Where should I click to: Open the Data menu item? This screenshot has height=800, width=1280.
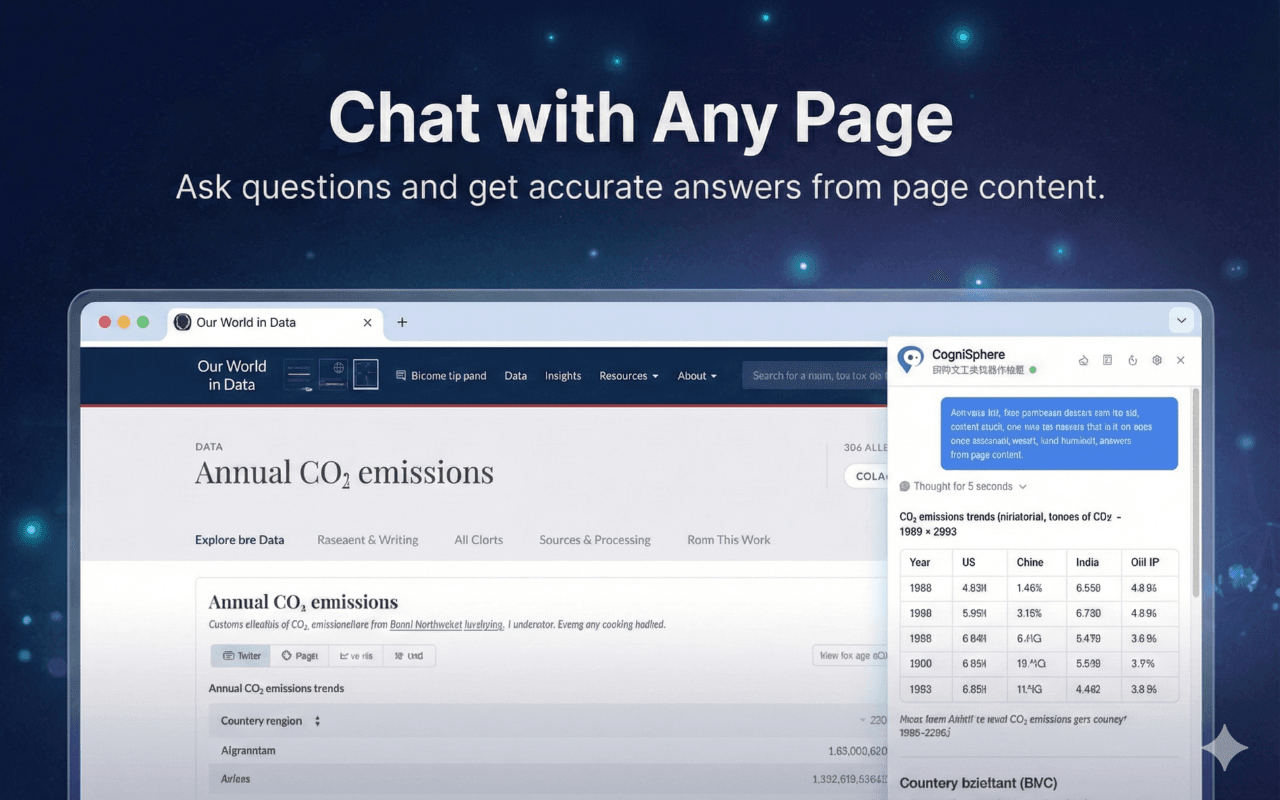(515, 376)
